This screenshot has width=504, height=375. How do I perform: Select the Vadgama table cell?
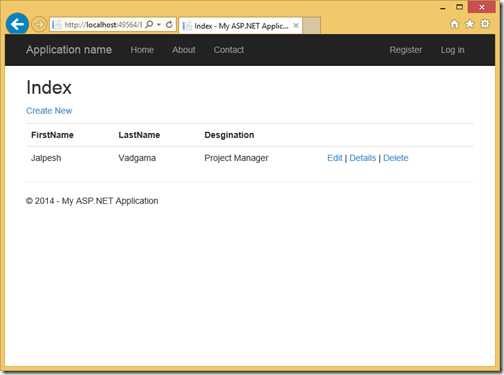[x=137, y=158]
